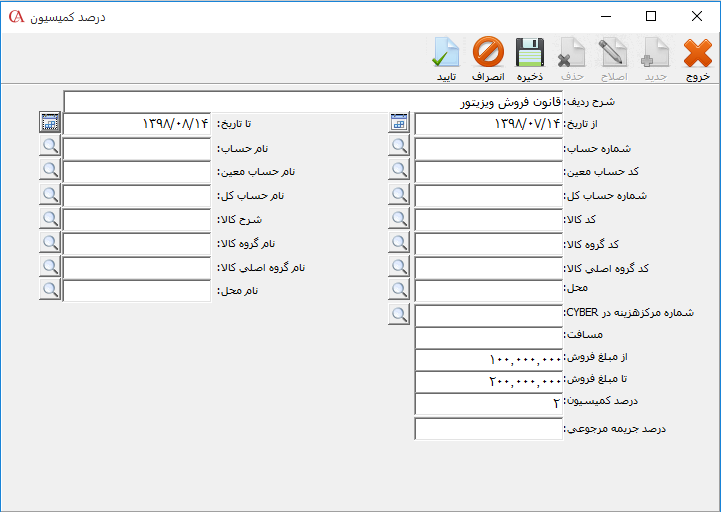The image size is (721, 512).
Task: Click search icon beside نام حساب کل field
Action: click(x=50, y=195)
